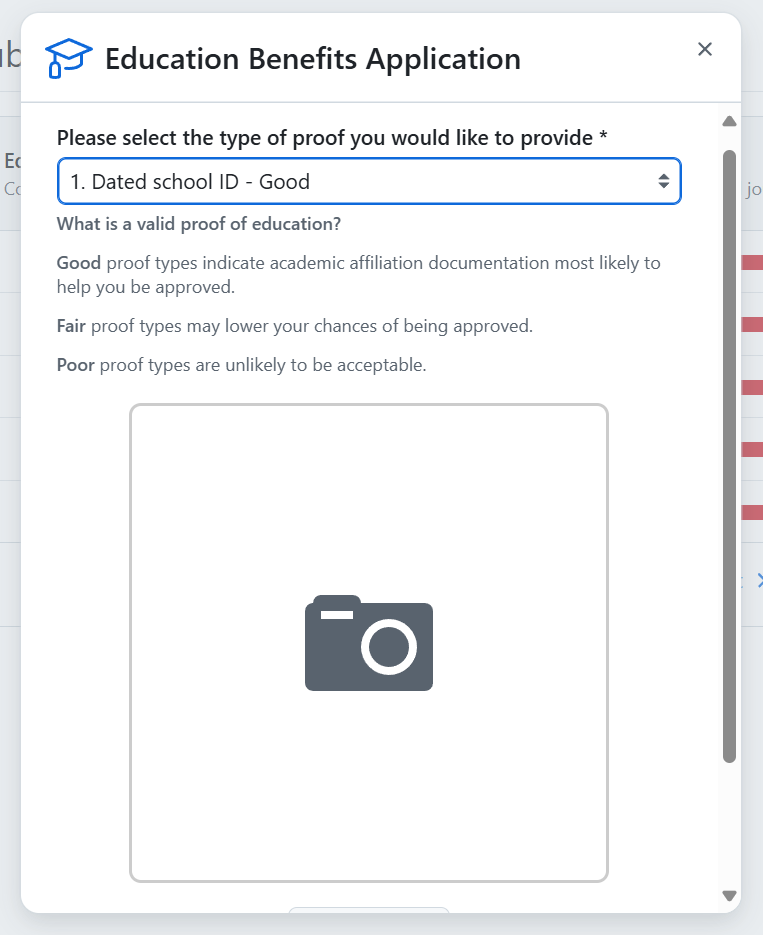The width and height of the screenshot is (763, 935).
Task: Click the up-down arrows on the select box
Action: pyautogui.click(x=663, y=182)
